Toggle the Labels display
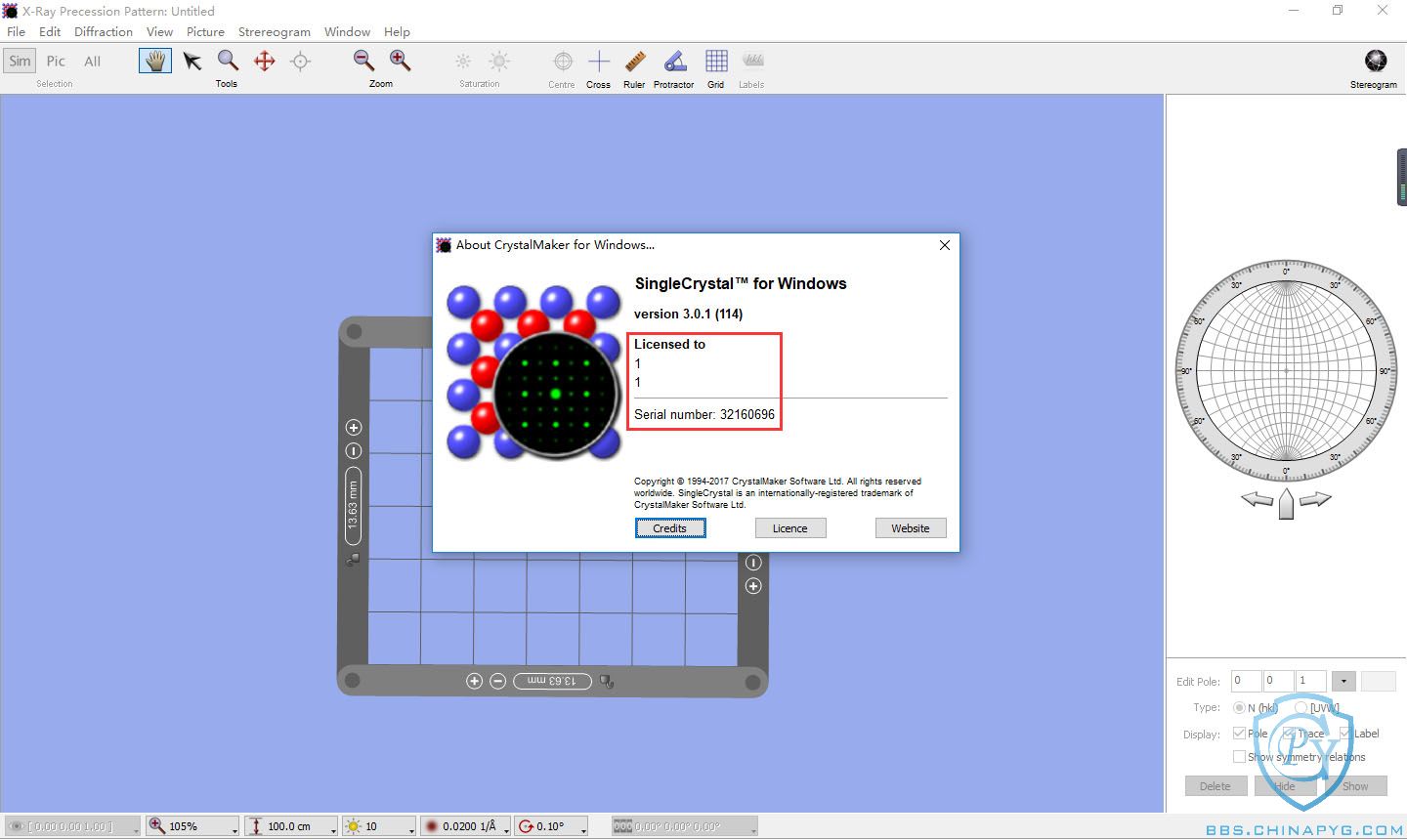This screenshot has height=840, width=1407. [751, 61]
